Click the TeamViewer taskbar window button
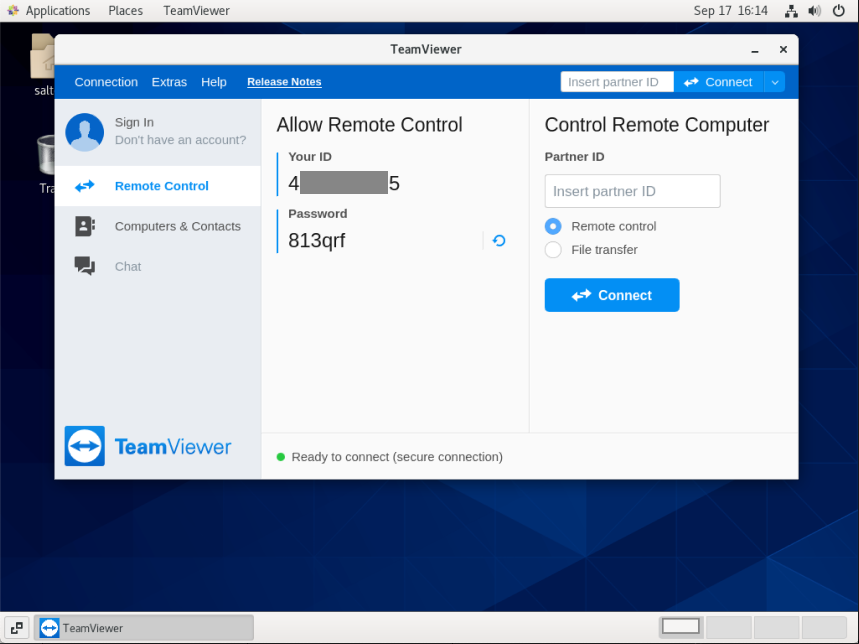This screenshot has width=859, height=644. (x=144, y=628)
